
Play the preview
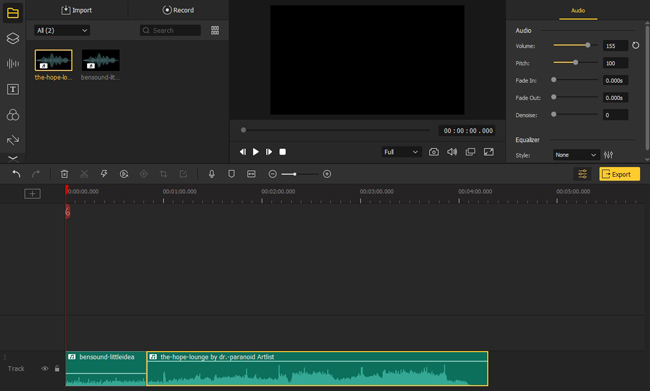click(x=256, y=152)
